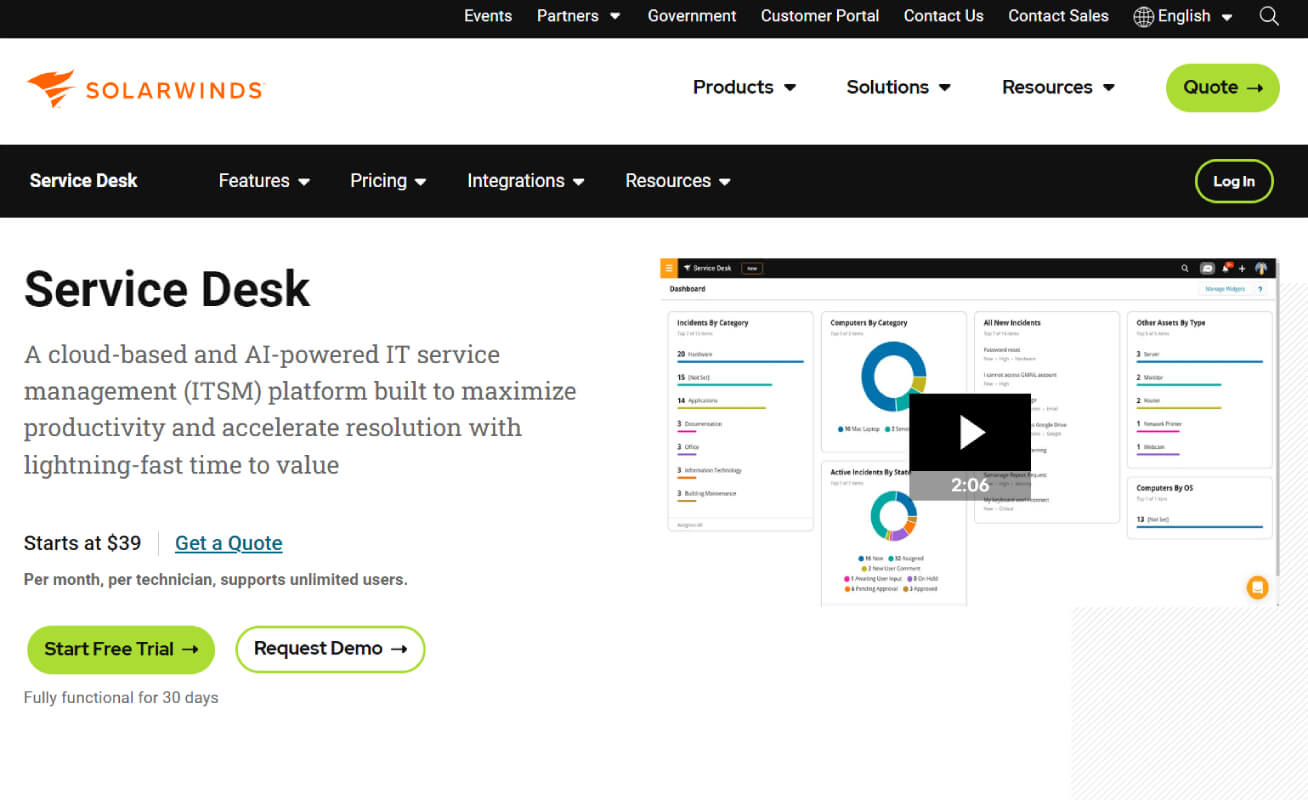
Task: Click the 'Computers By OS' widget title
Action: coord(1165,488)
